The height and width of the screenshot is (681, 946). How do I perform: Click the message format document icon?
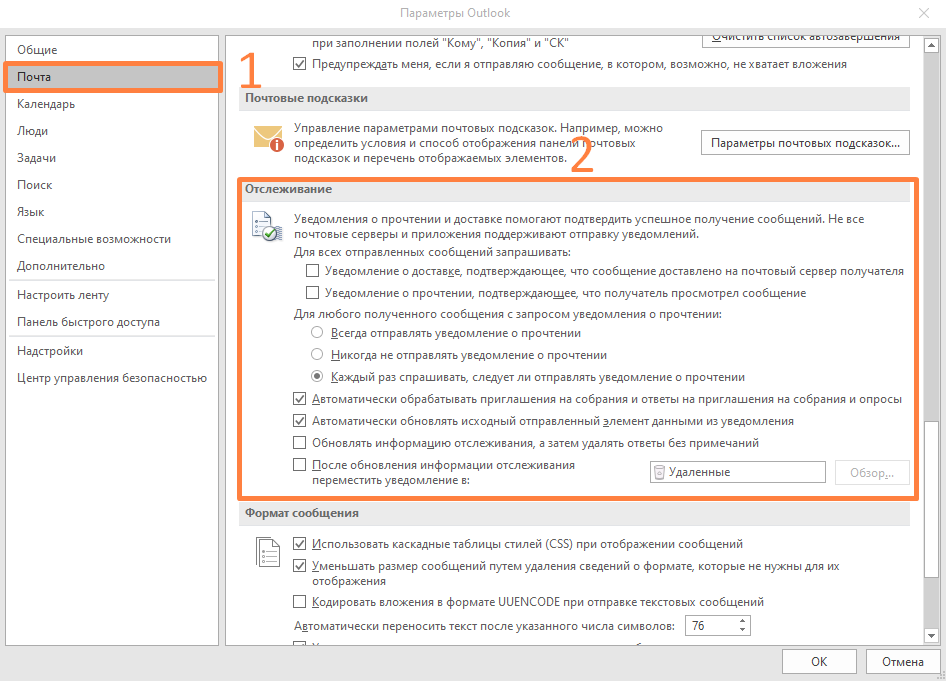pos(268,552)
